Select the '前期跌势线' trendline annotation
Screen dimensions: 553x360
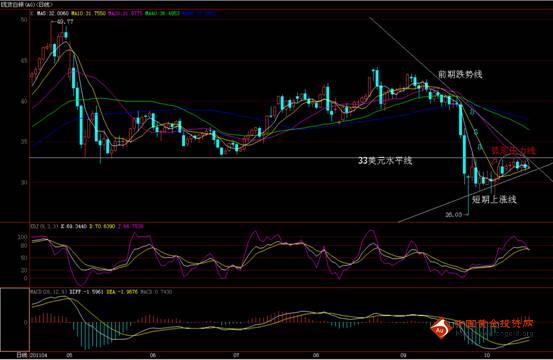tap(460, 74)
